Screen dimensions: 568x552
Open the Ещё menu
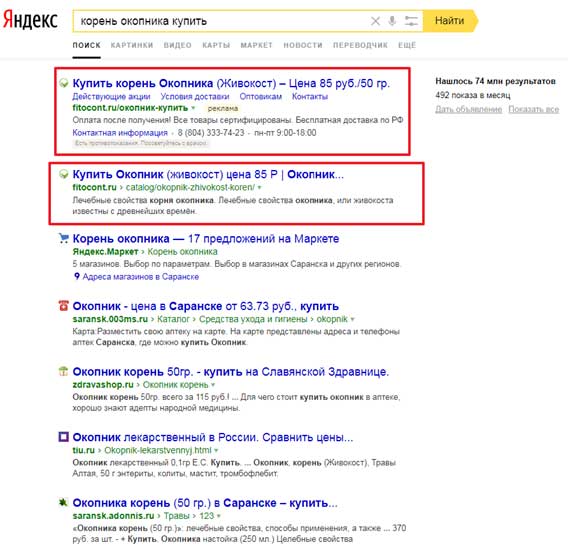point(407,45)
